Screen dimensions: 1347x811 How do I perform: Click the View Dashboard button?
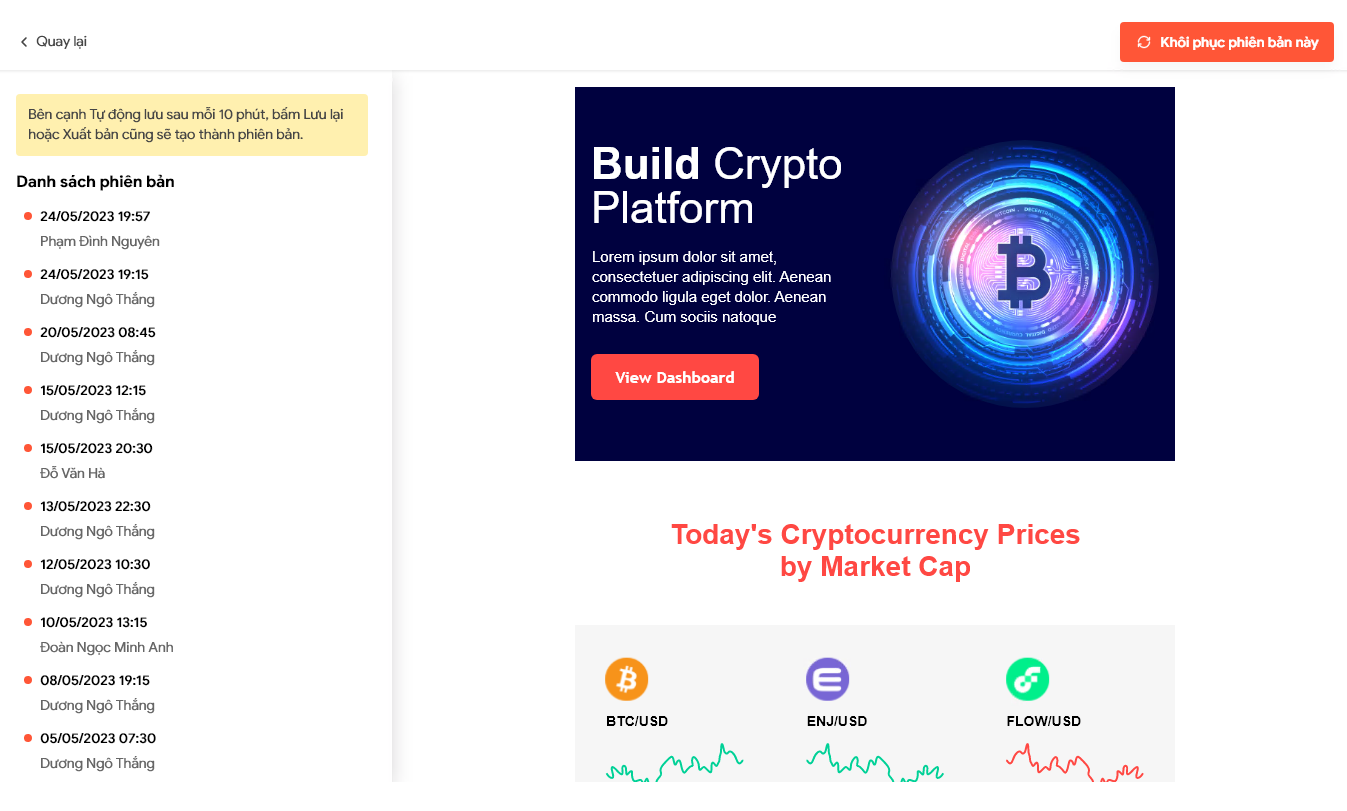pos(675,377)
